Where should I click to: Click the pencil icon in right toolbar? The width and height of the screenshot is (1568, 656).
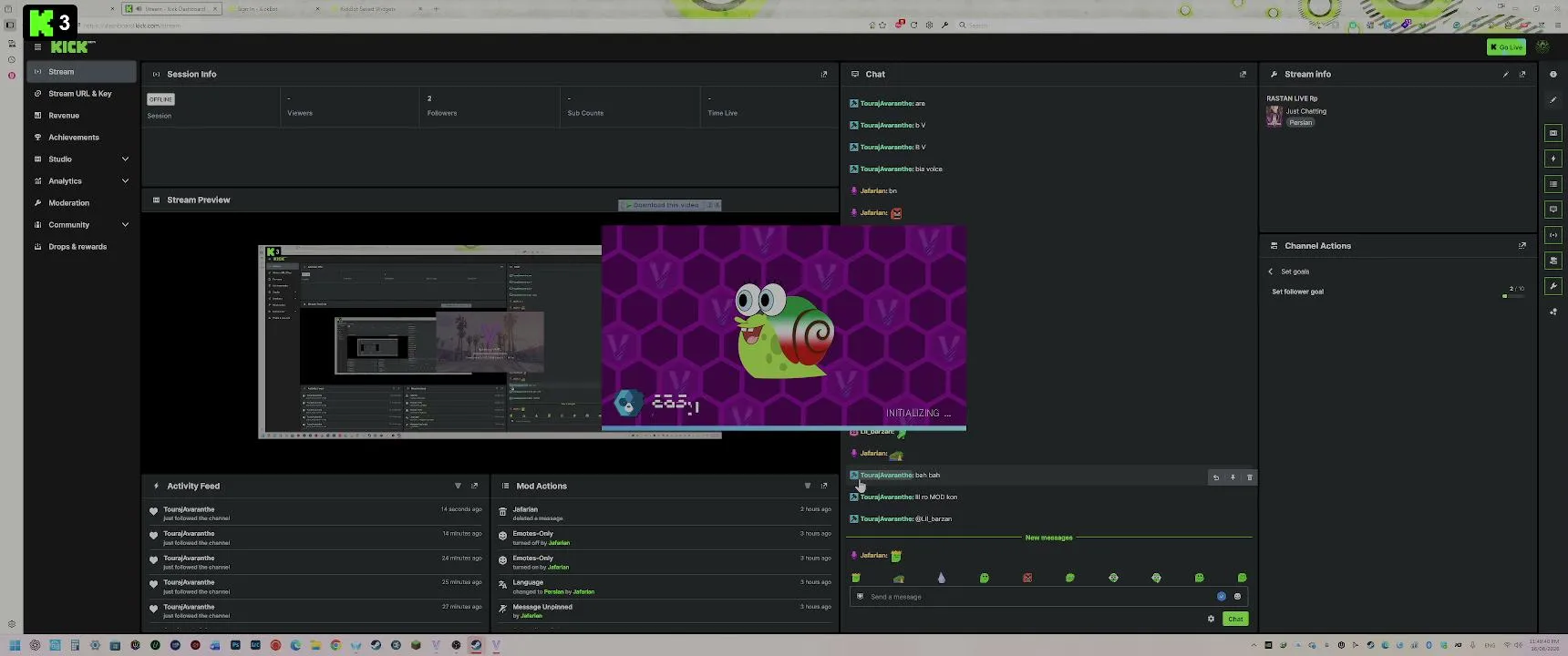(1553, 100)
